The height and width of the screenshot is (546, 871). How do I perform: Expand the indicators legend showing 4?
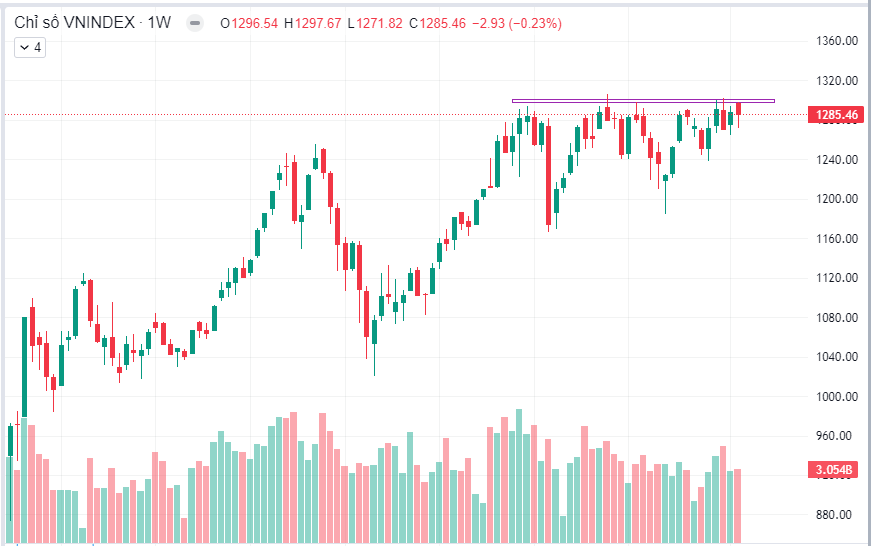[x=30, y=48]
